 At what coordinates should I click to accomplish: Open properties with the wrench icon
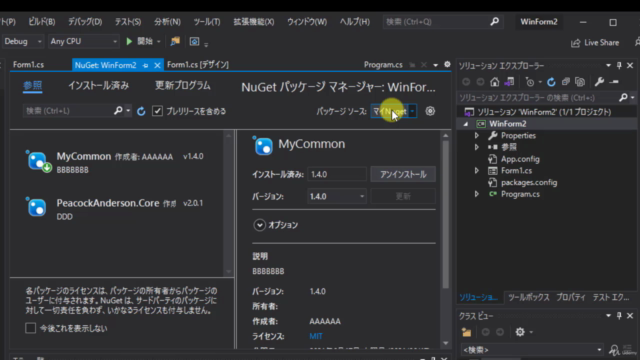point(599,82)
